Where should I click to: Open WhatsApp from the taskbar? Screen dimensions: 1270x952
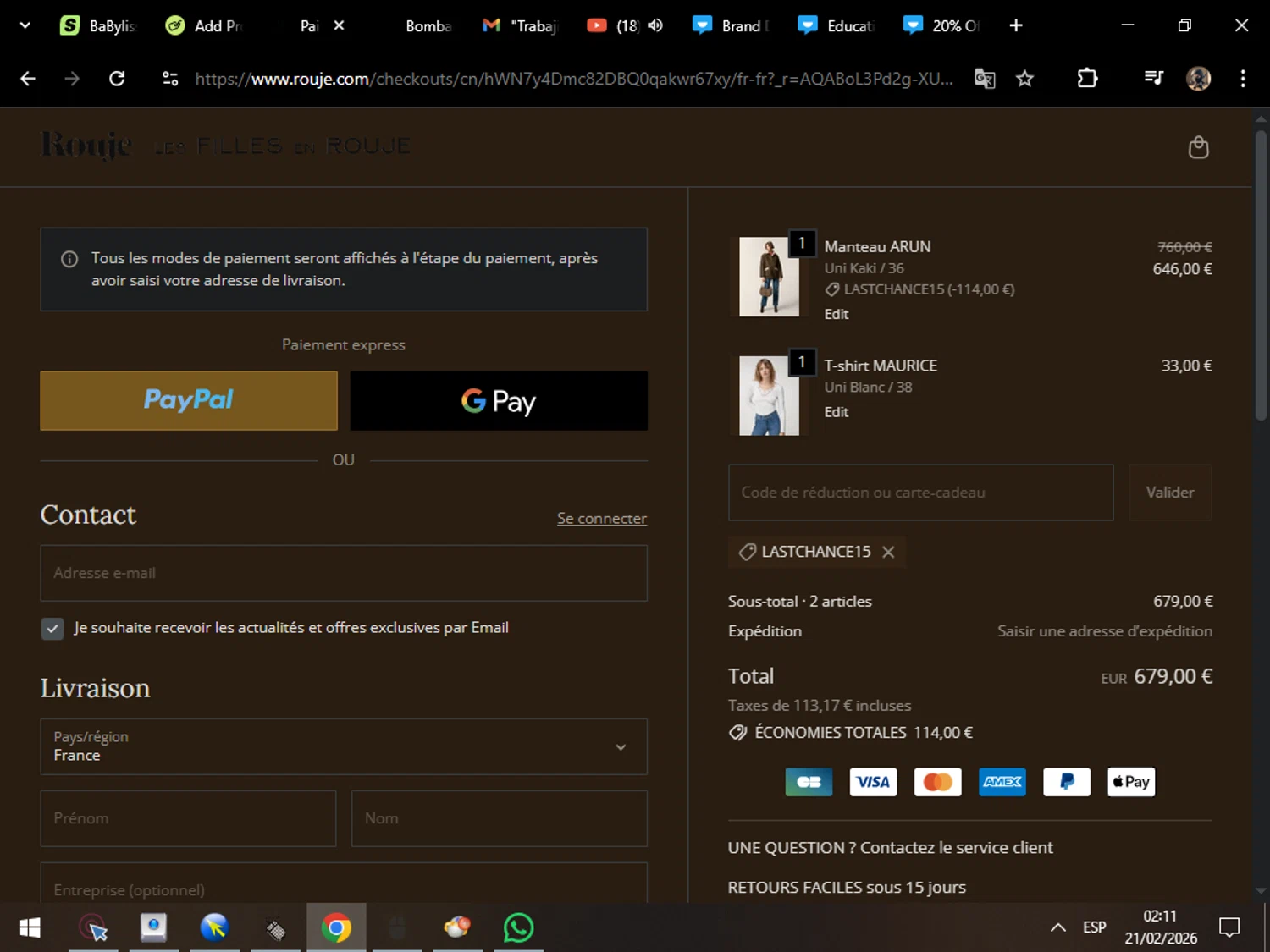(518, 927)
